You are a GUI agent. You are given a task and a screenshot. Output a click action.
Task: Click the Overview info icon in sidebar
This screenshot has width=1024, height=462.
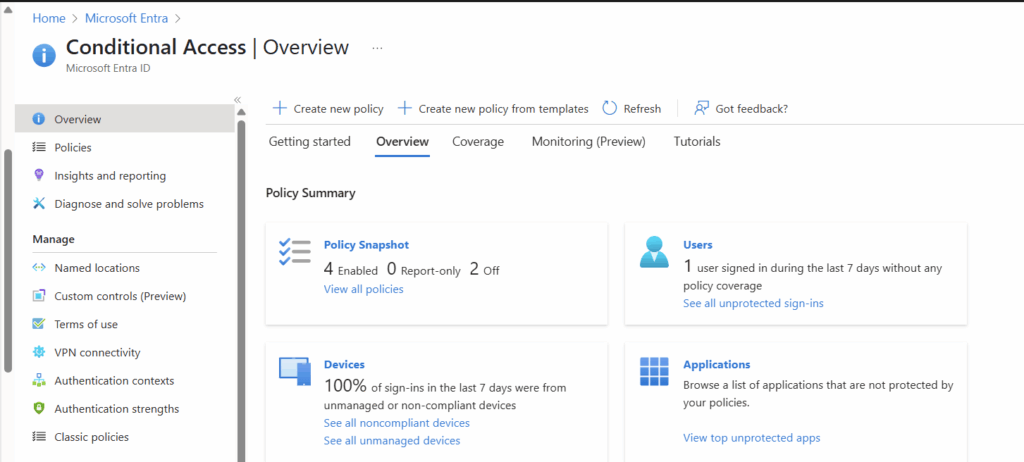pos(39,119)
